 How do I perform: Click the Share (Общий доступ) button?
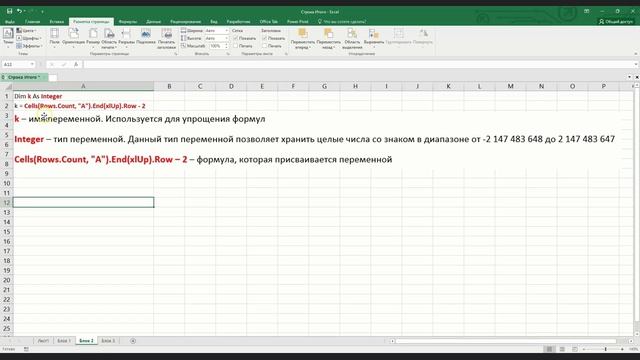[x=616, y=22]
